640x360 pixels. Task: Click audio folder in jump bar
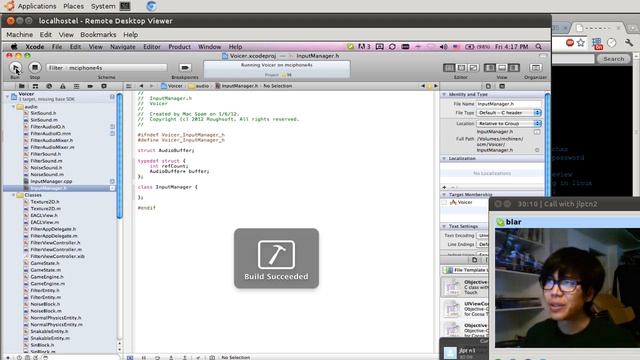pos(199,86)
